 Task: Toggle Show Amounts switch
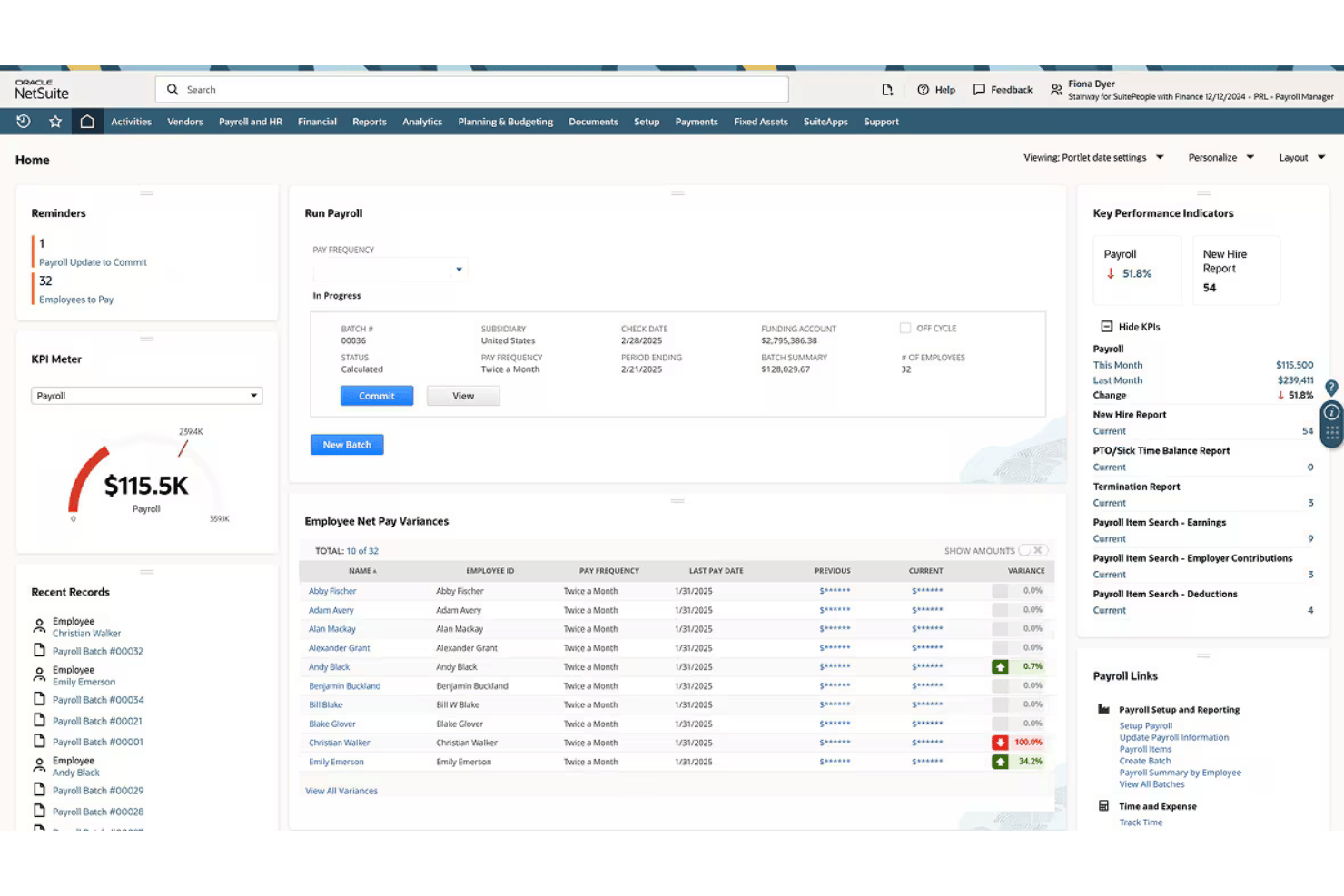click(x=1033, y=550)
